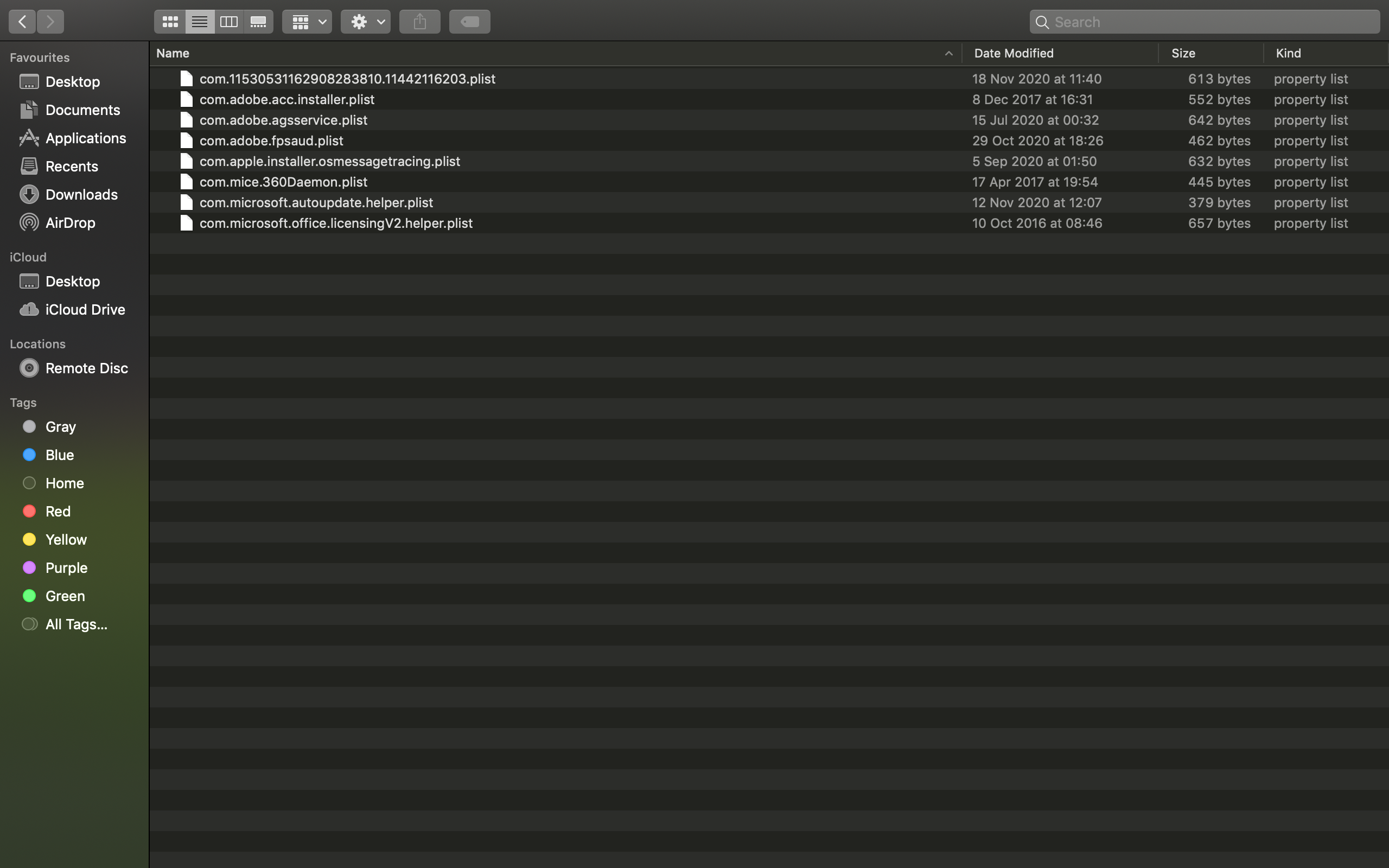Image resolution: width=1389 pixels, height=868 pixels.
Task: Click the Search input field
Action: pyautogui.click(x=1211, y=22)
